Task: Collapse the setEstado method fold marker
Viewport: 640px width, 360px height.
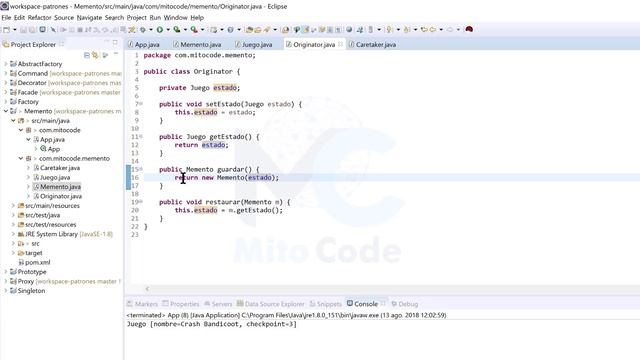Action: 141,104
